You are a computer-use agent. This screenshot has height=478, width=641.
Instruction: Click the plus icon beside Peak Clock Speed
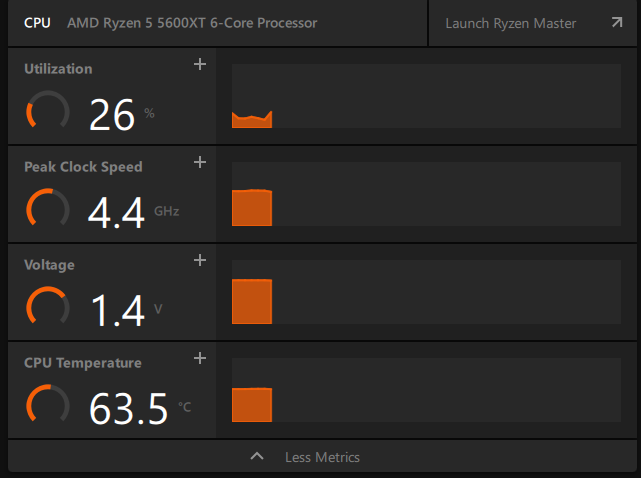pos(199,162)
